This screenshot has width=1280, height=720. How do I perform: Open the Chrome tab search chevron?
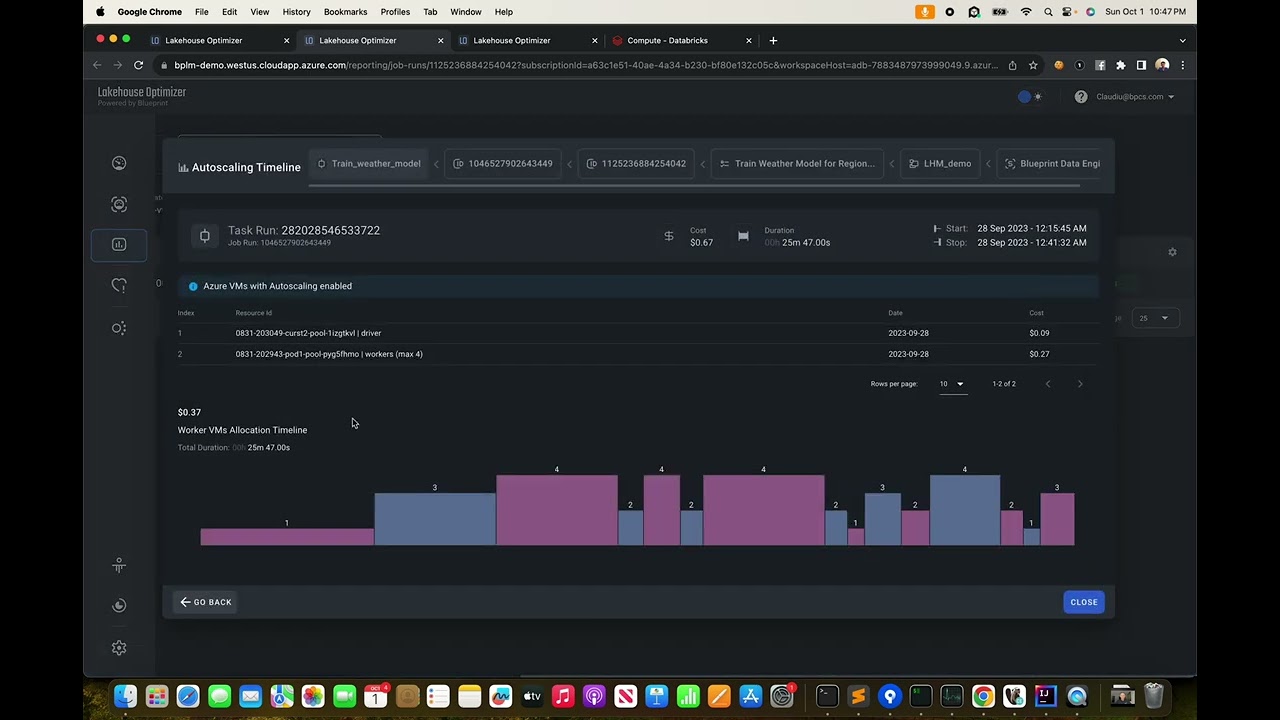(1183, 40)
